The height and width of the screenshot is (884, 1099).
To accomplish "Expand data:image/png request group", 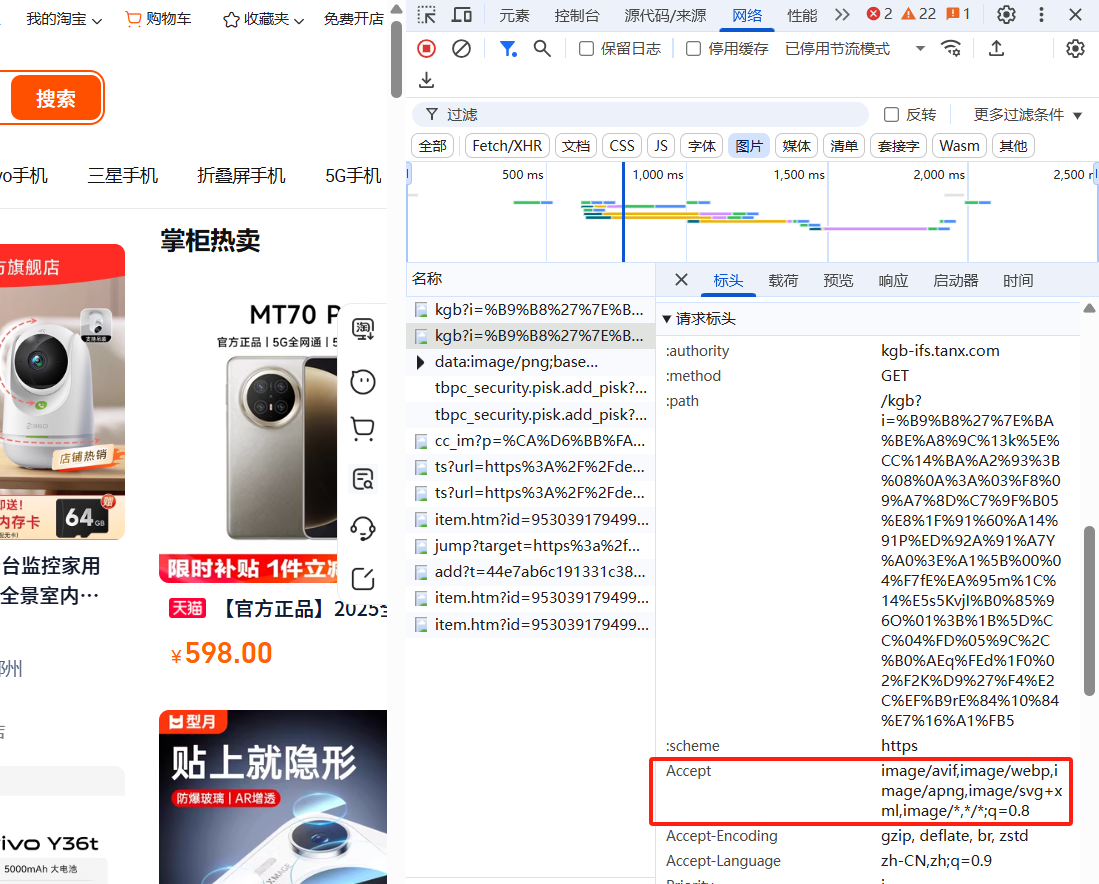I will coord(420,362).
